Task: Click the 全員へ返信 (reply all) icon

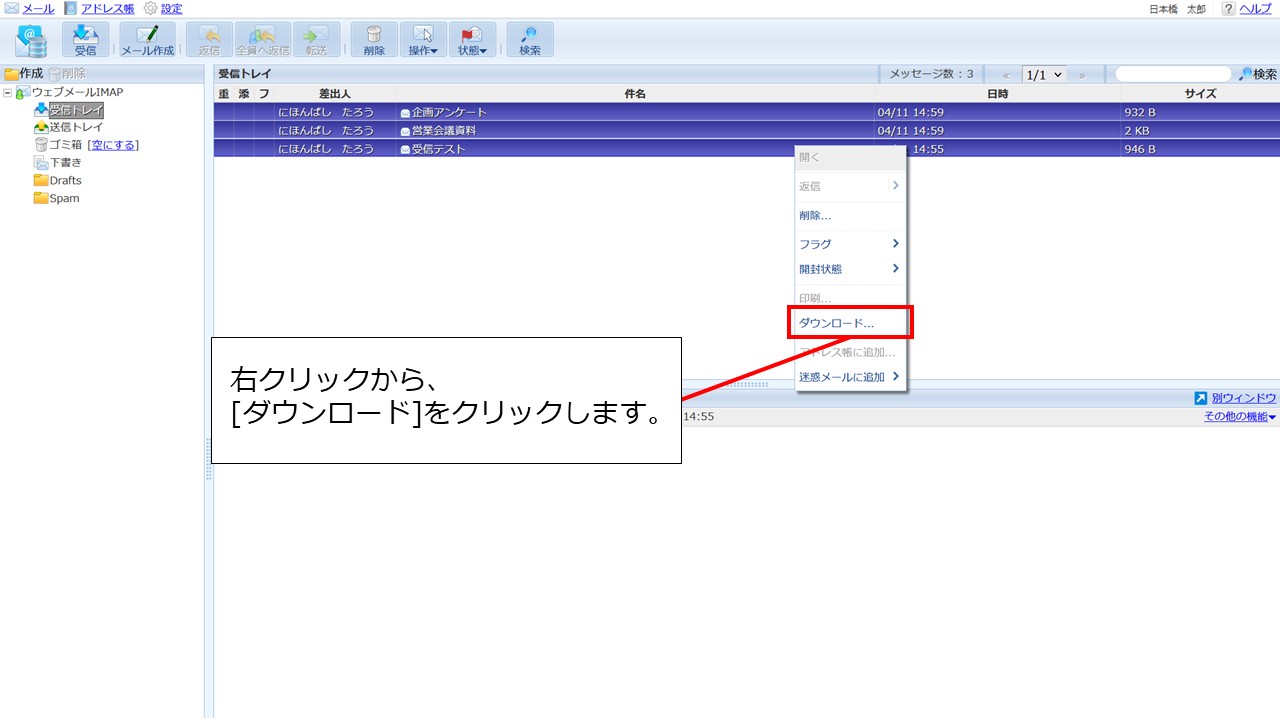Action: point(262,40)
